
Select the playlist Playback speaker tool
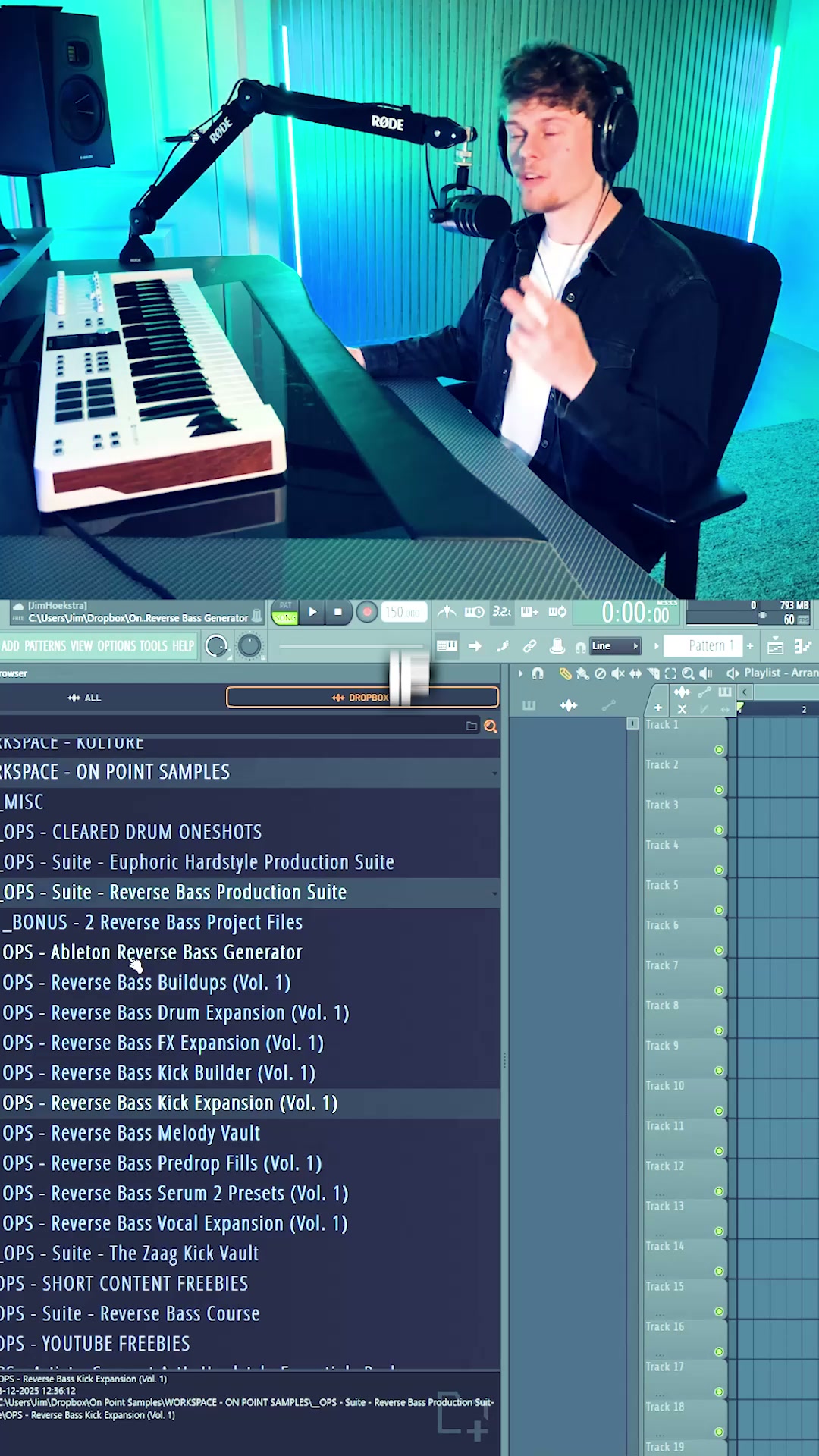[x=706, y=673]
